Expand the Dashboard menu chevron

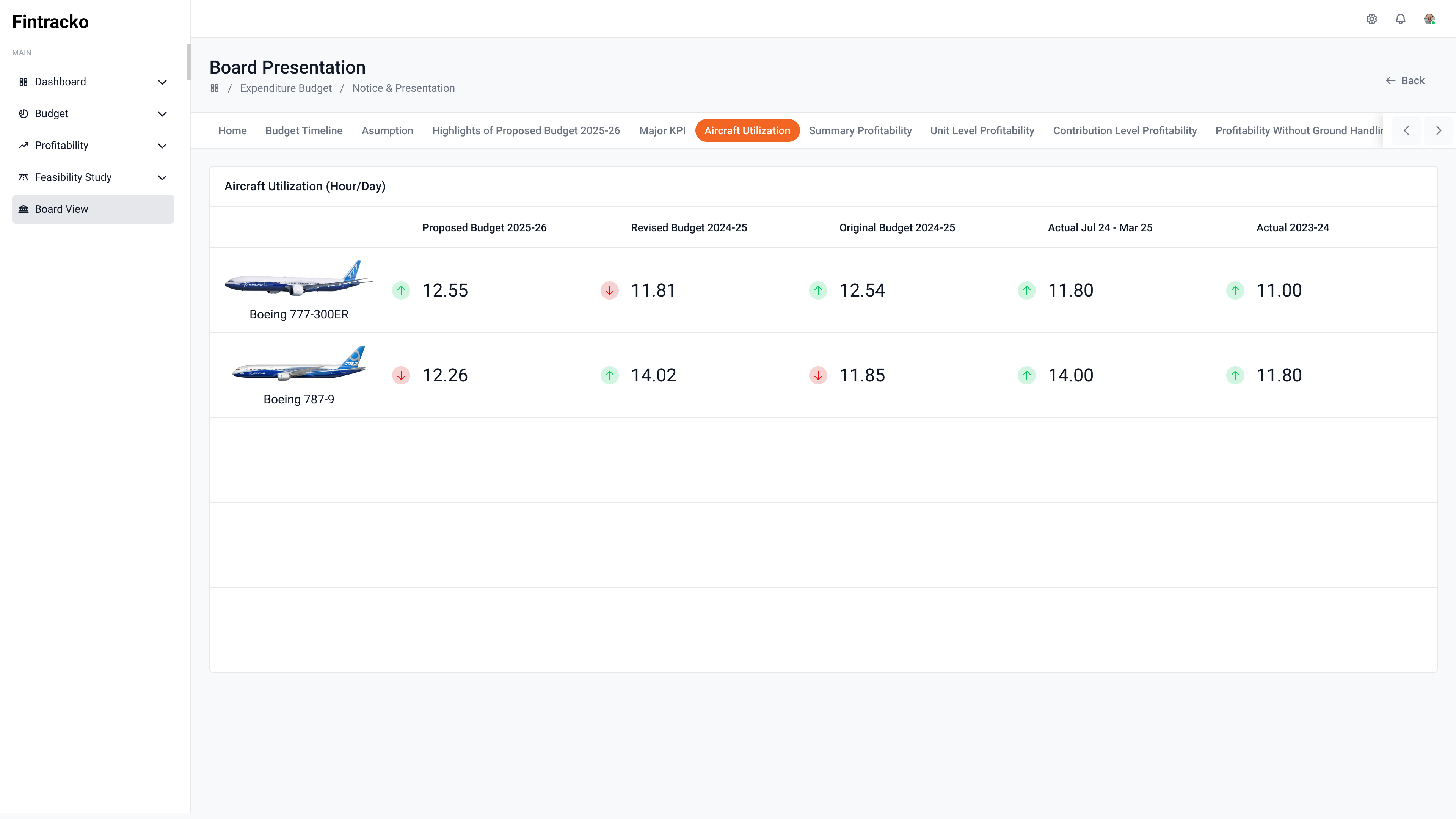click(x=162, y=82)
